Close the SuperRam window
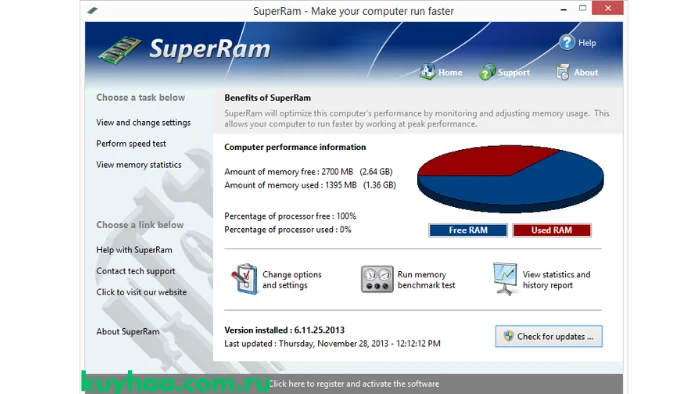The image size is (700, 394). tap(608, 8)
